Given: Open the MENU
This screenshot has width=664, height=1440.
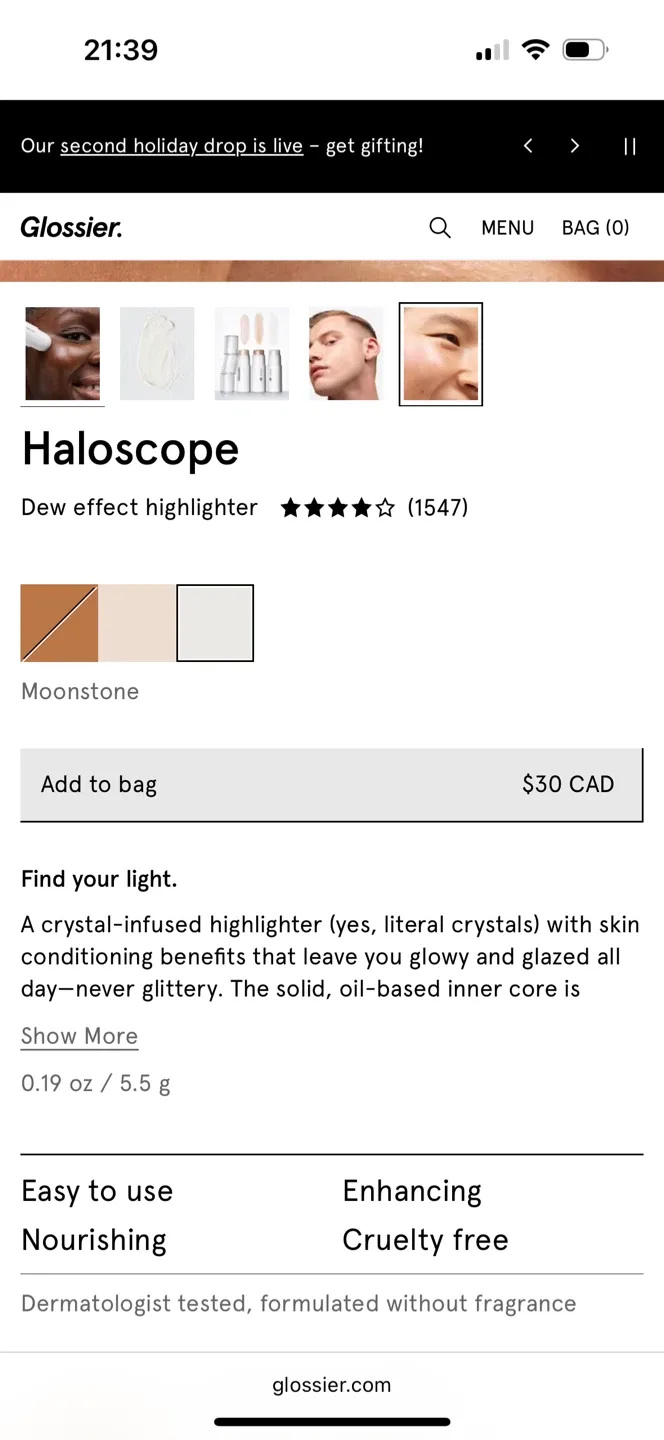Looking at the screenshot, I should tap(507, 228).
